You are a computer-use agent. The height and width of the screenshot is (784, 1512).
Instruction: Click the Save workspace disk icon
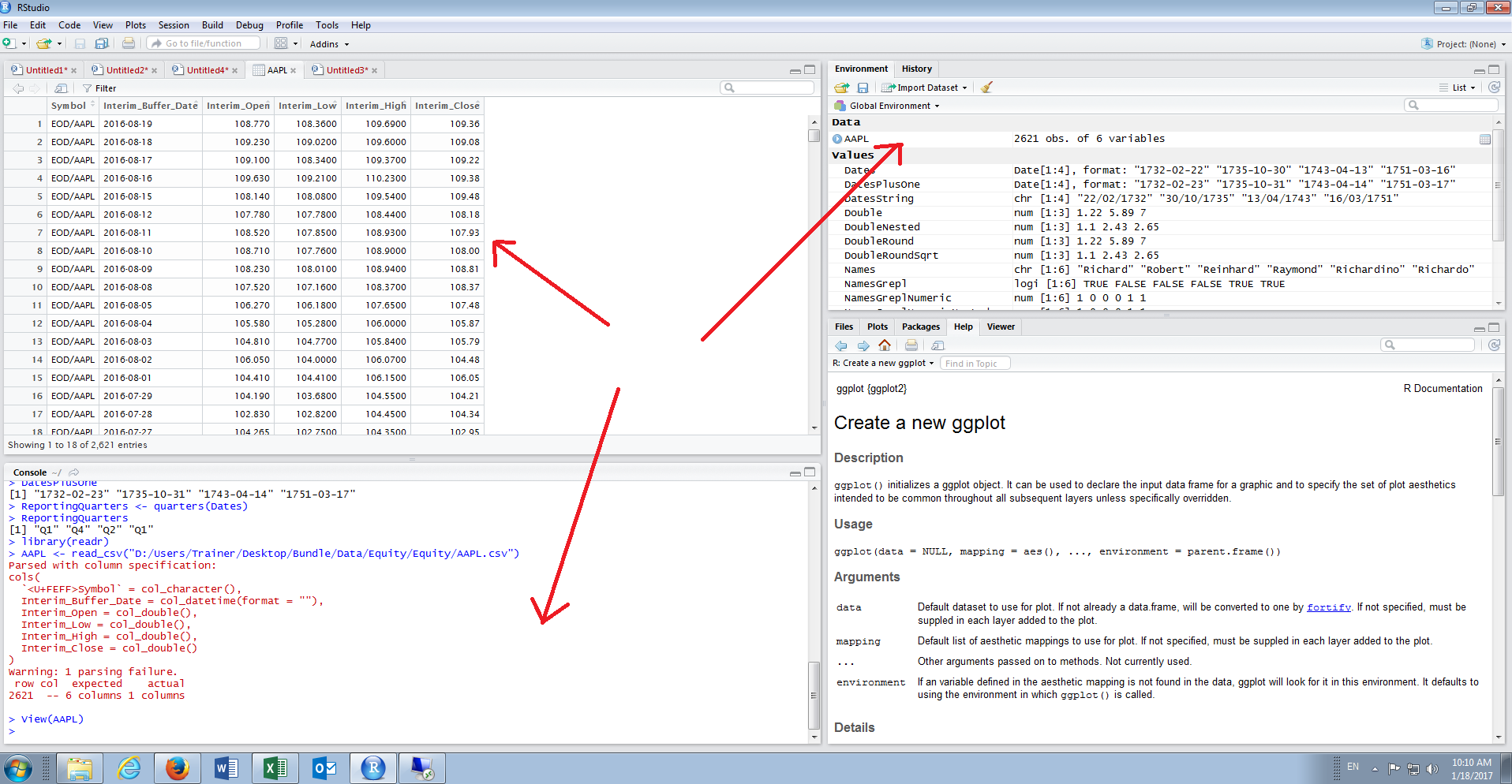[x=863, y=88]
